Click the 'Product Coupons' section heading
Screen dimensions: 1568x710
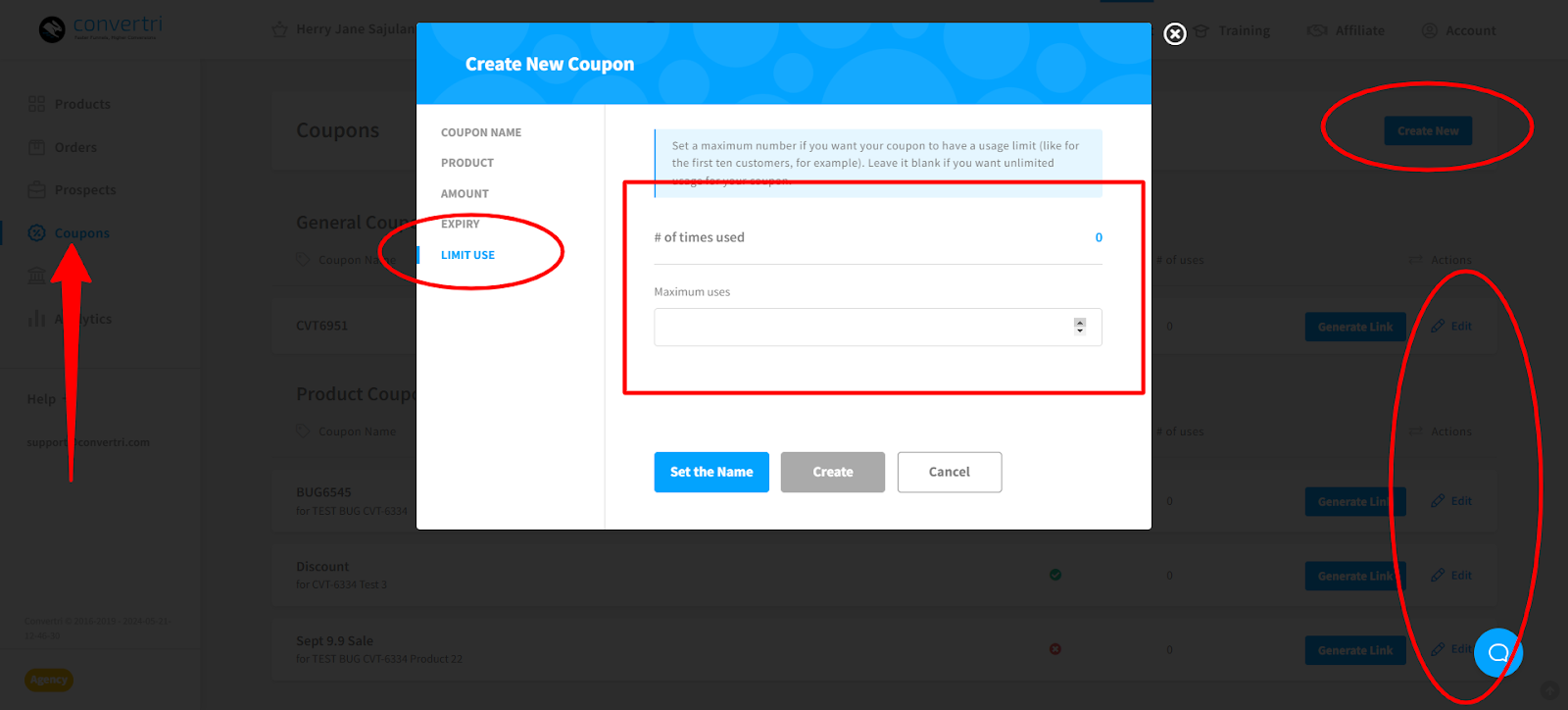click(357, 394)
